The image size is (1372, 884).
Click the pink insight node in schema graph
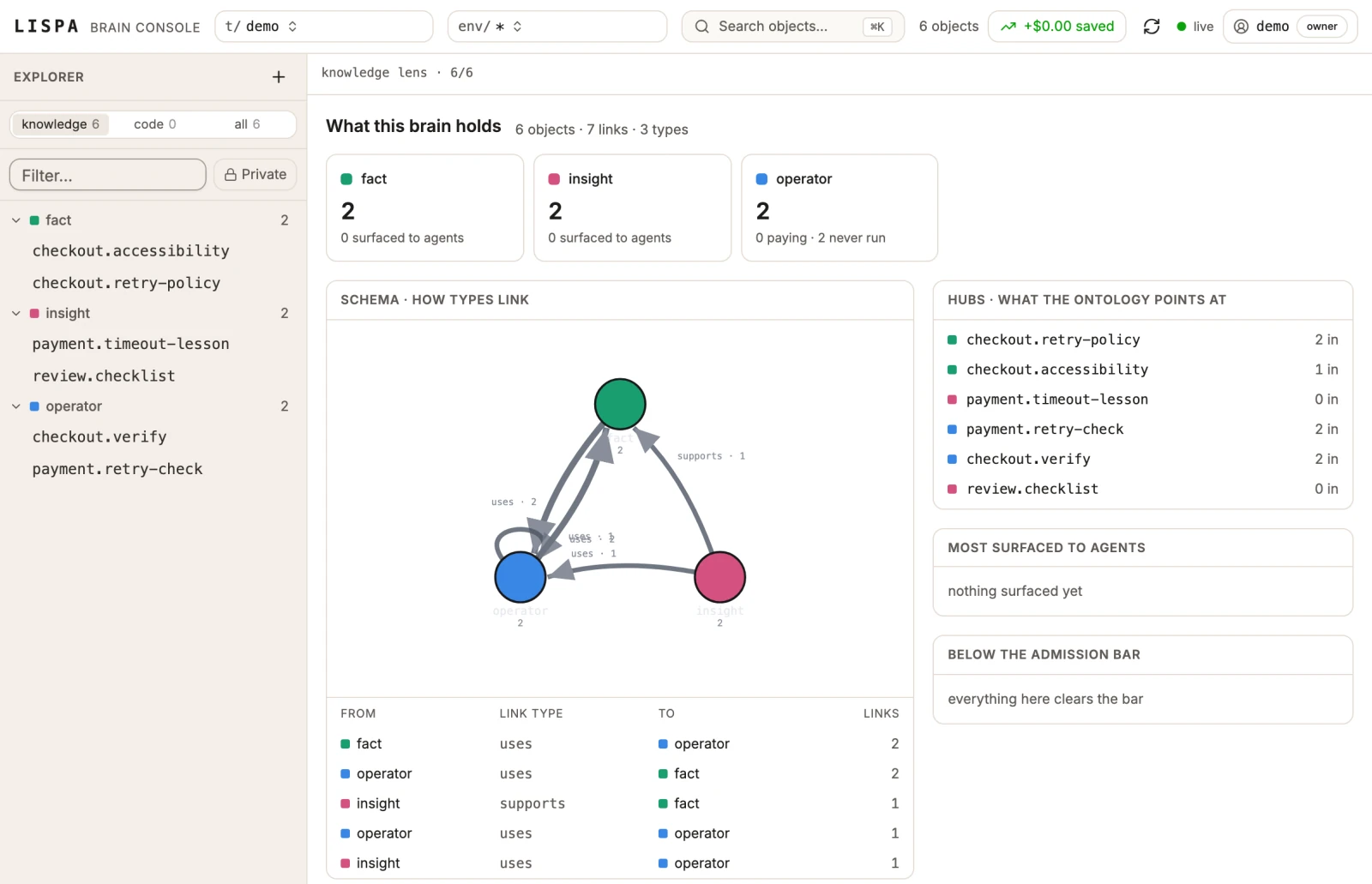[x=719, y=577]
